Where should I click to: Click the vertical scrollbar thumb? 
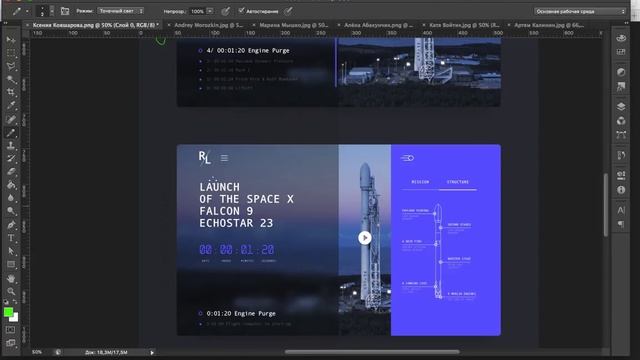click(606, 204)
